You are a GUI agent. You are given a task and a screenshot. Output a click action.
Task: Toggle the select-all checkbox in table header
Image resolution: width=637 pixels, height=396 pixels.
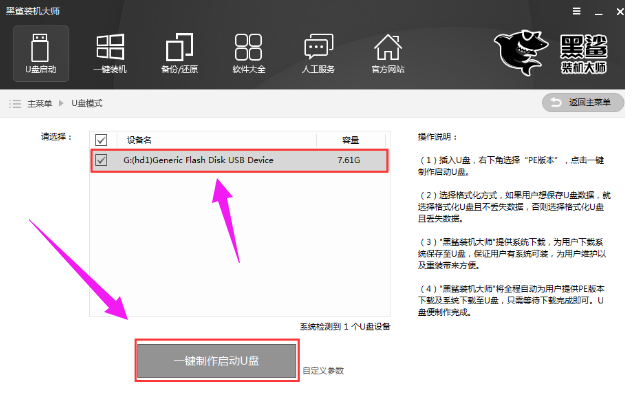tap(101, 140)
